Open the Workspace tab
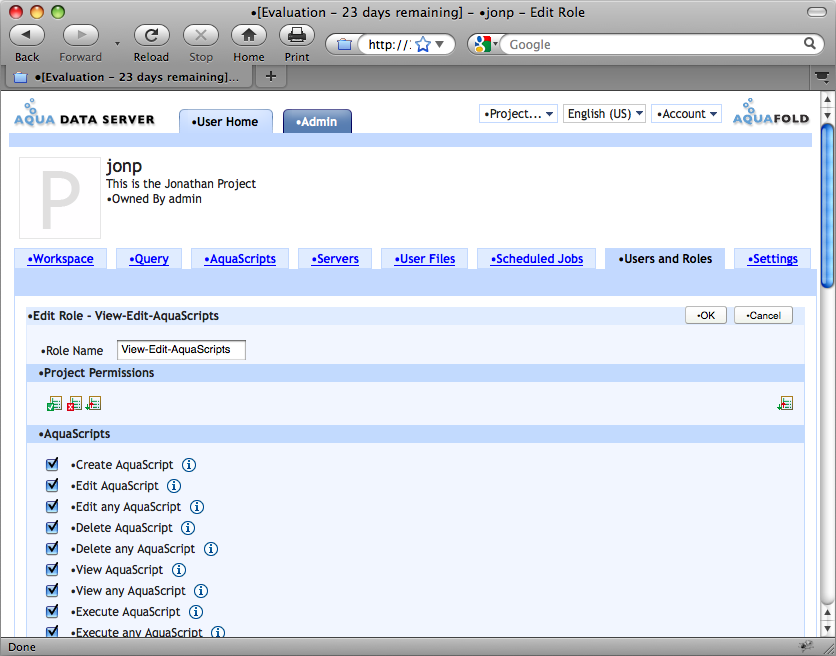This screenshot has height=656, width=836. 61,259
